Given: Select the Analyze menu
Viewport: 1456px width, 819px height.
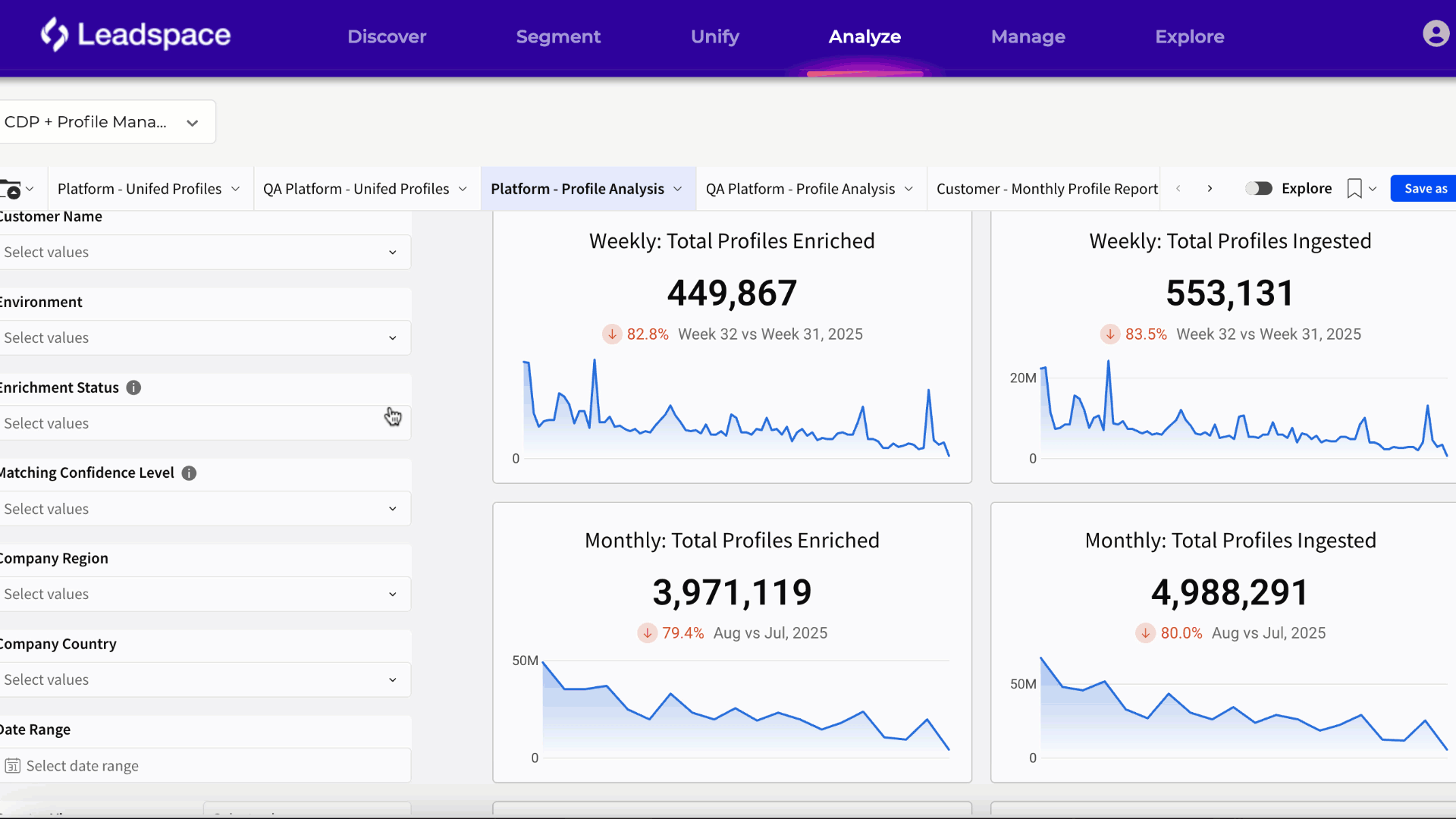Looking at the screenshot, I should tap(864, 36).
